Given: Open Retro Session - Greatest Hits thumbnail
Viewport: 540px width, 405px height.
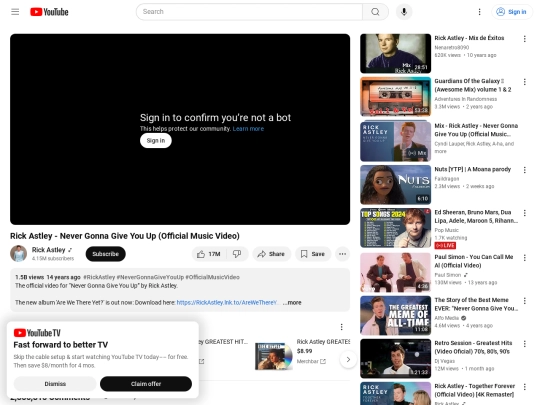Looking at the screenshot, I should (x=395, y=359).
